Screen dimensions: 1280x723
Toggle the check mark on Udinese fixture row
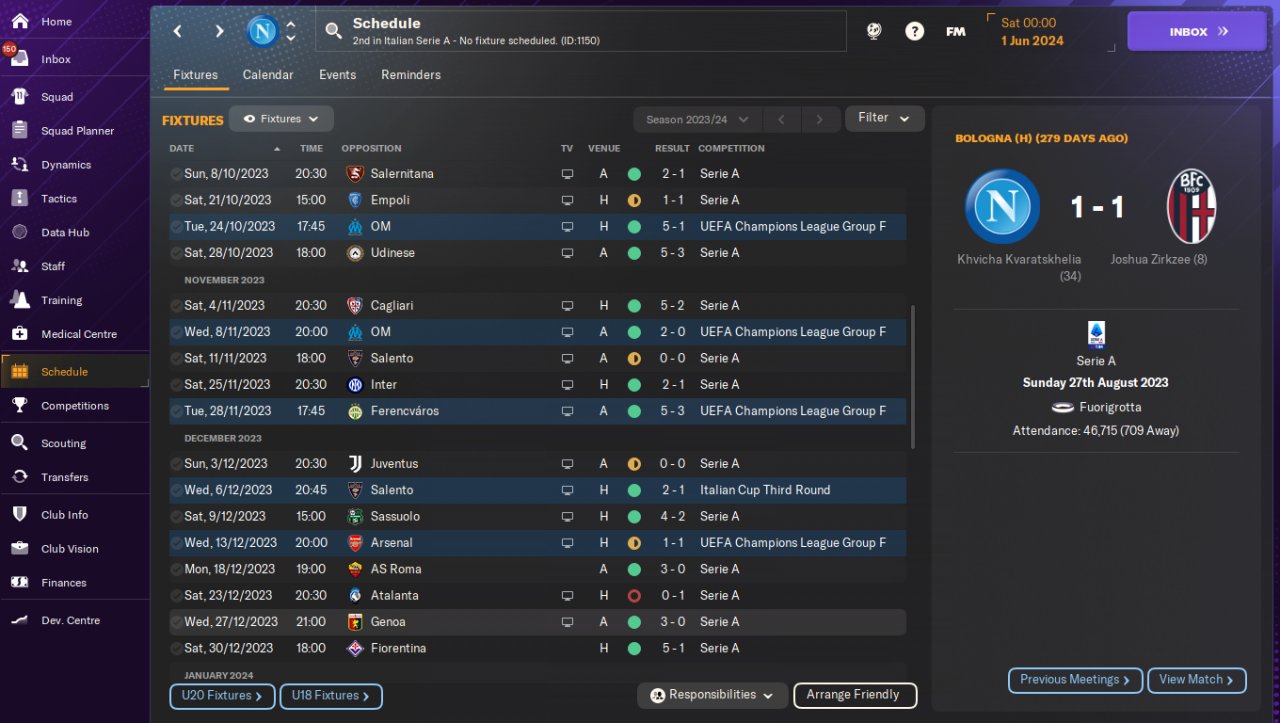coord(176,253)
